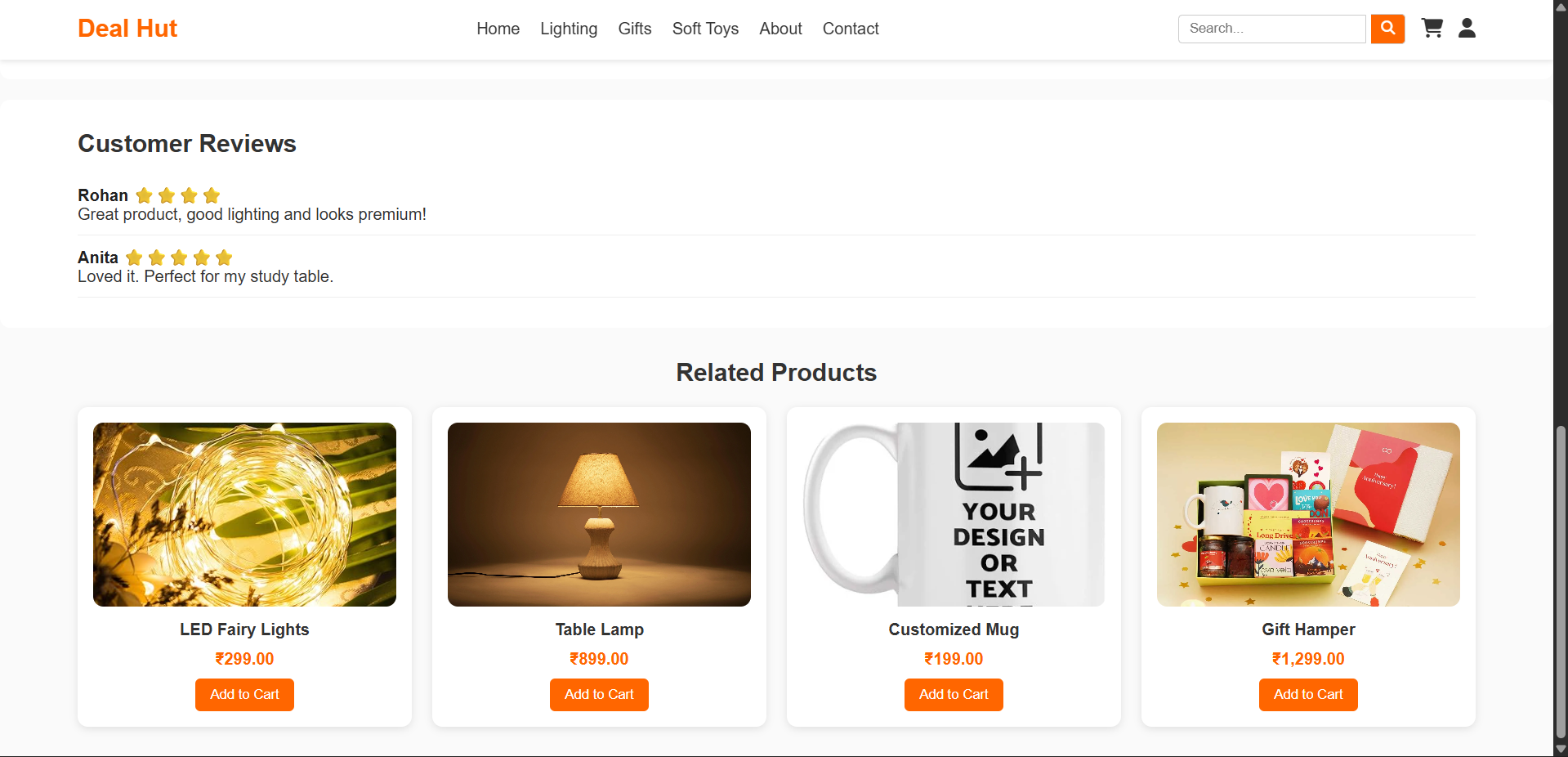1568x757 pixels.
Task: Add Customized Mug to cart
Action: [954, 694]
